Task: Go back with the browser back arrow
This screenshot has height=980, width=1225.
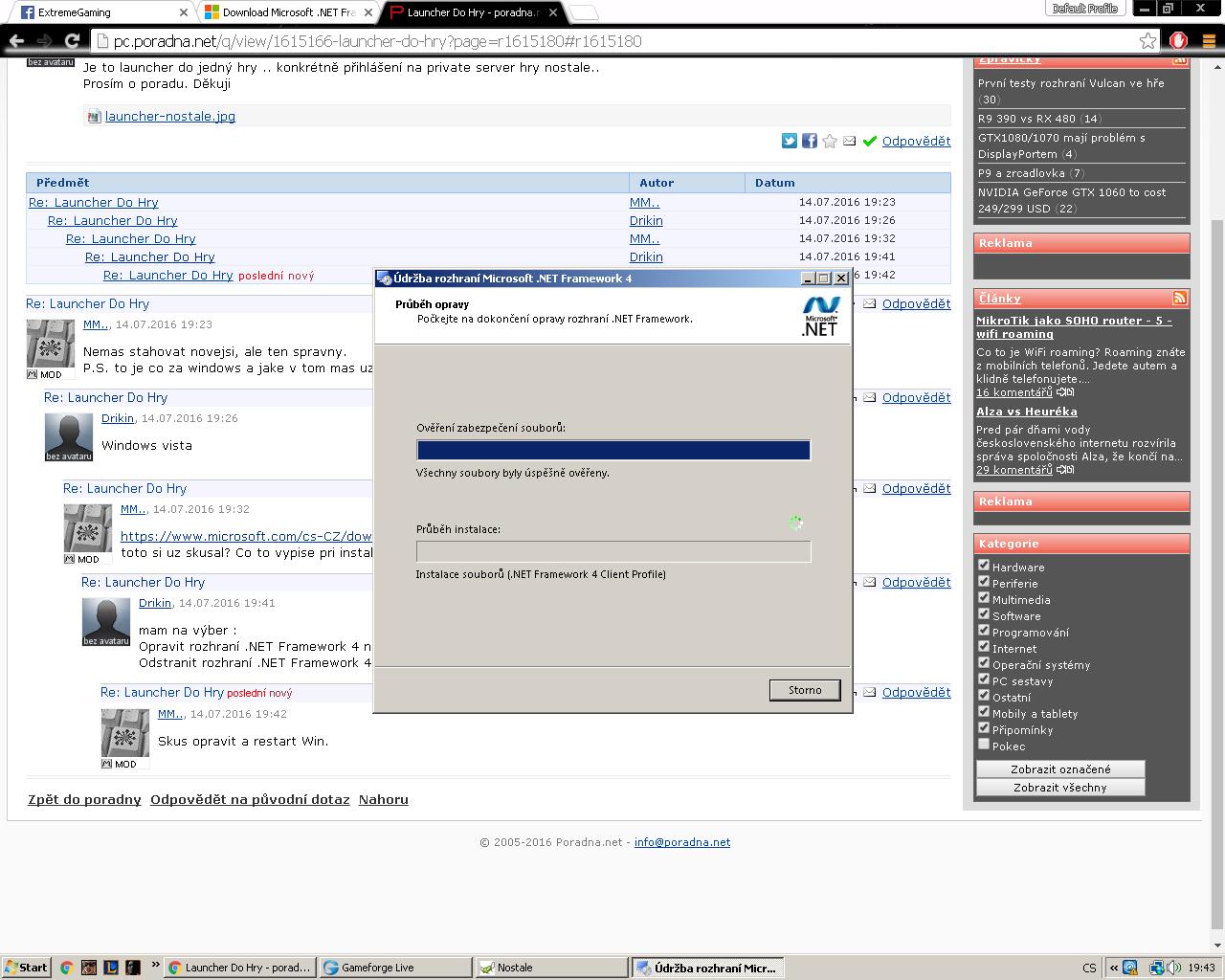Action: coord(16,41)
